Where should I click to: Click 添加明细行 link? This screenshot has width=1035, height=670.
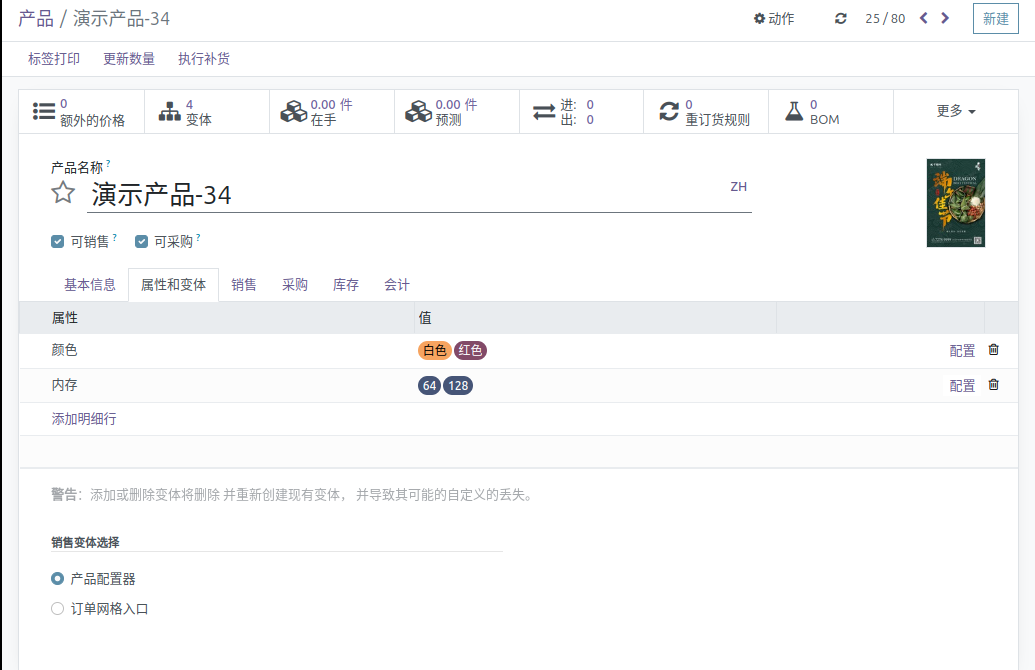click(84, 419)
